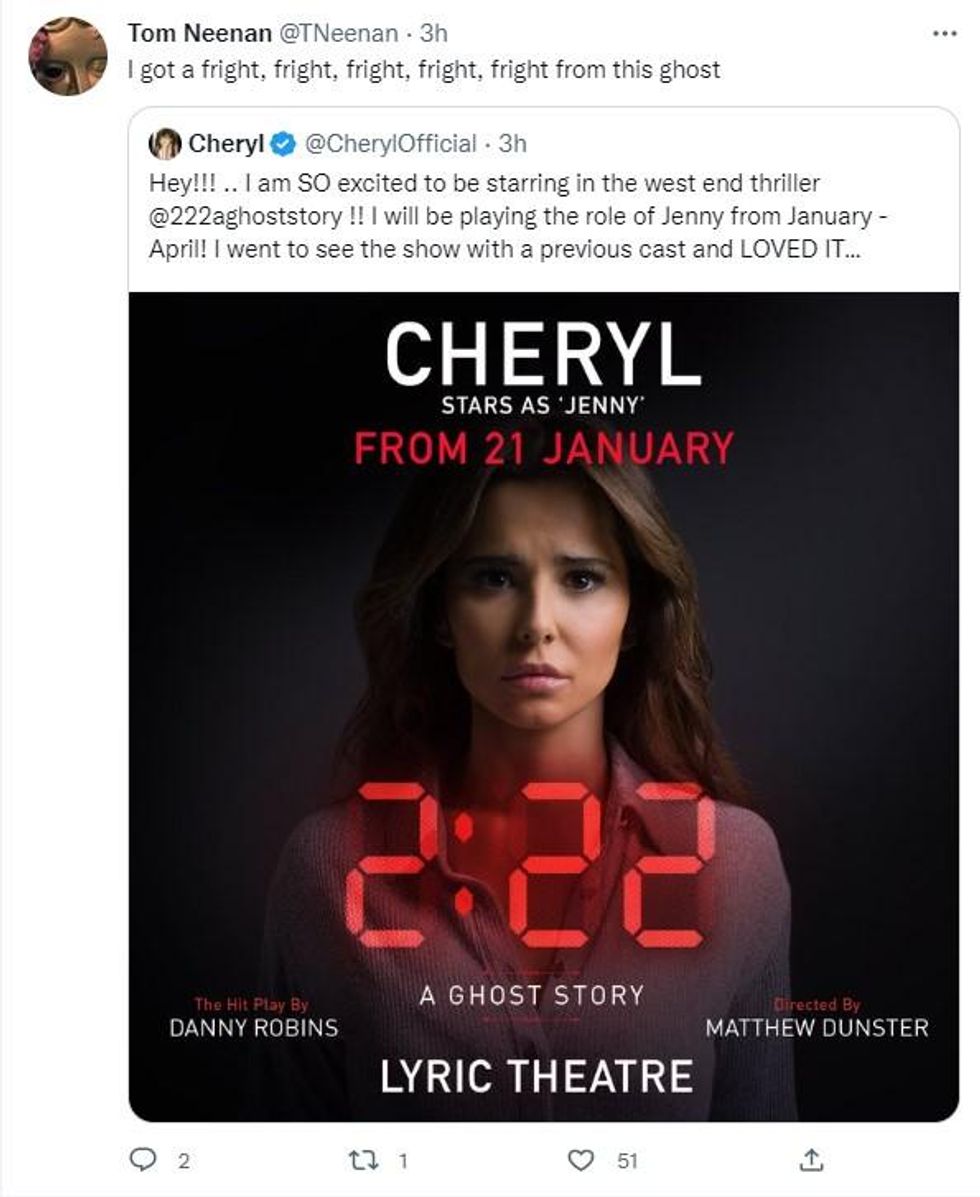980x1197 pixels.
Task: Open the @CherylOfficial handle
Action: point(388,144)
